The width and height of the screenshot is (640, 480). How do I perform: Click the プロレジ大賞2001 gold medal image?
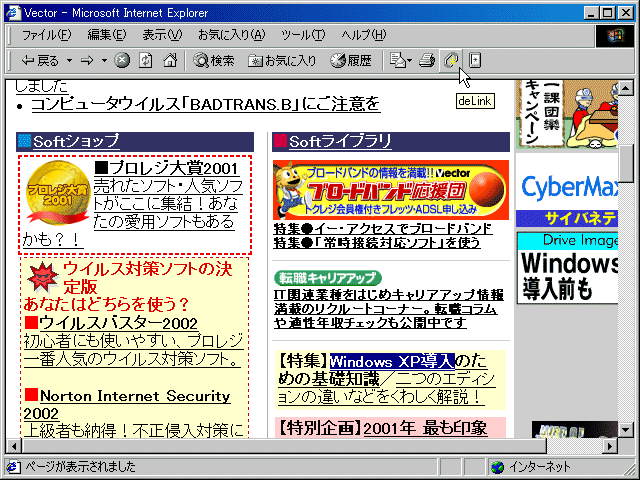[58, 193]
